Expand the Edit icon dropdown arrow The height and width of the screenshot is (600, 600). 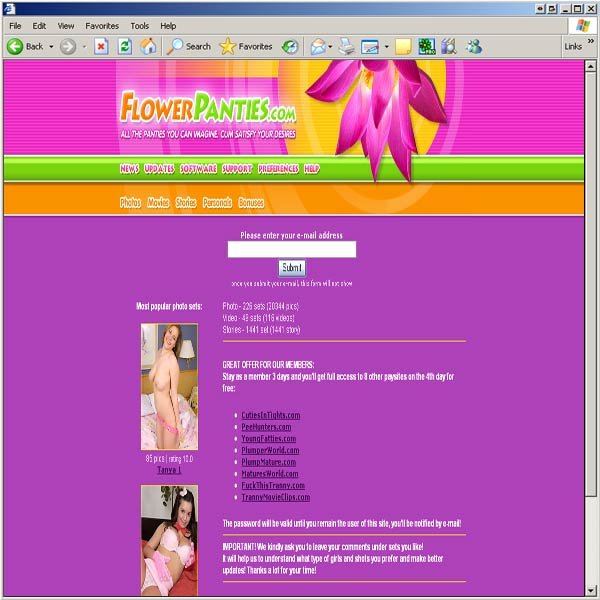pos(386,47)
